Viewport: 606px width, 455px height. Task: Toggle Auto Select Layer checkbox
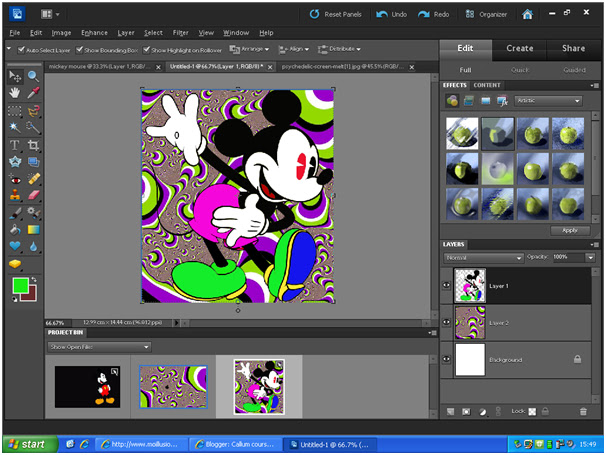[21, 49]
